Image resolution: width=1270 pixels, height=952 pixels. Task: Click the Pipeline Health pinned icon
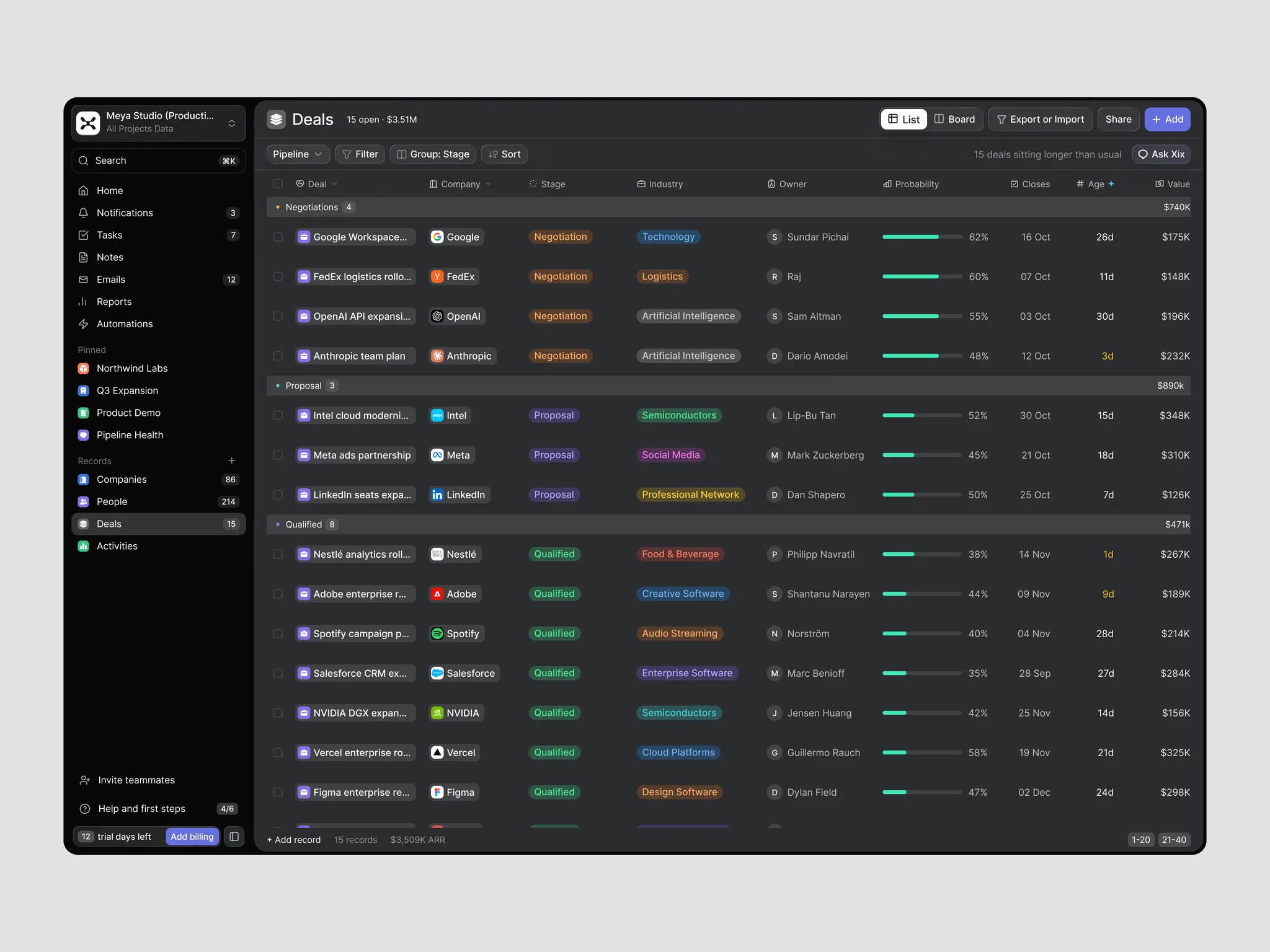click(83, 435)
